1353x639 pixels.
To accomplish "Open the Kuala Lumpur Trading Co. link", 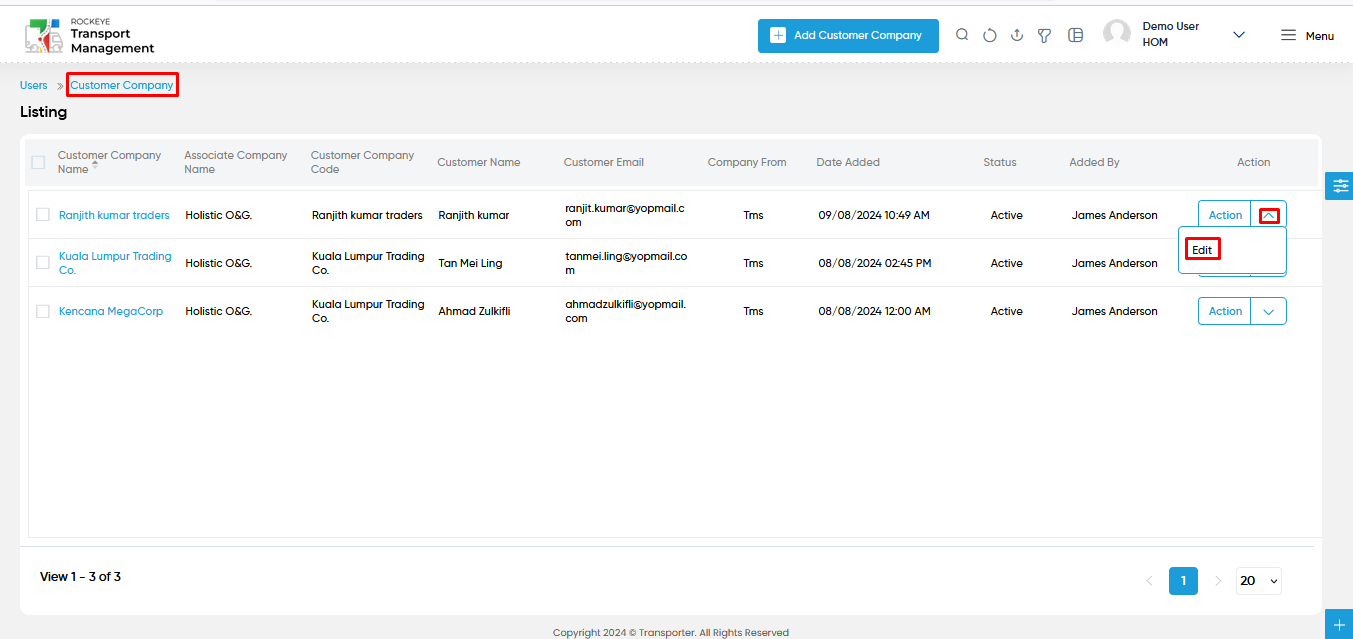I will tap(115, 263).
